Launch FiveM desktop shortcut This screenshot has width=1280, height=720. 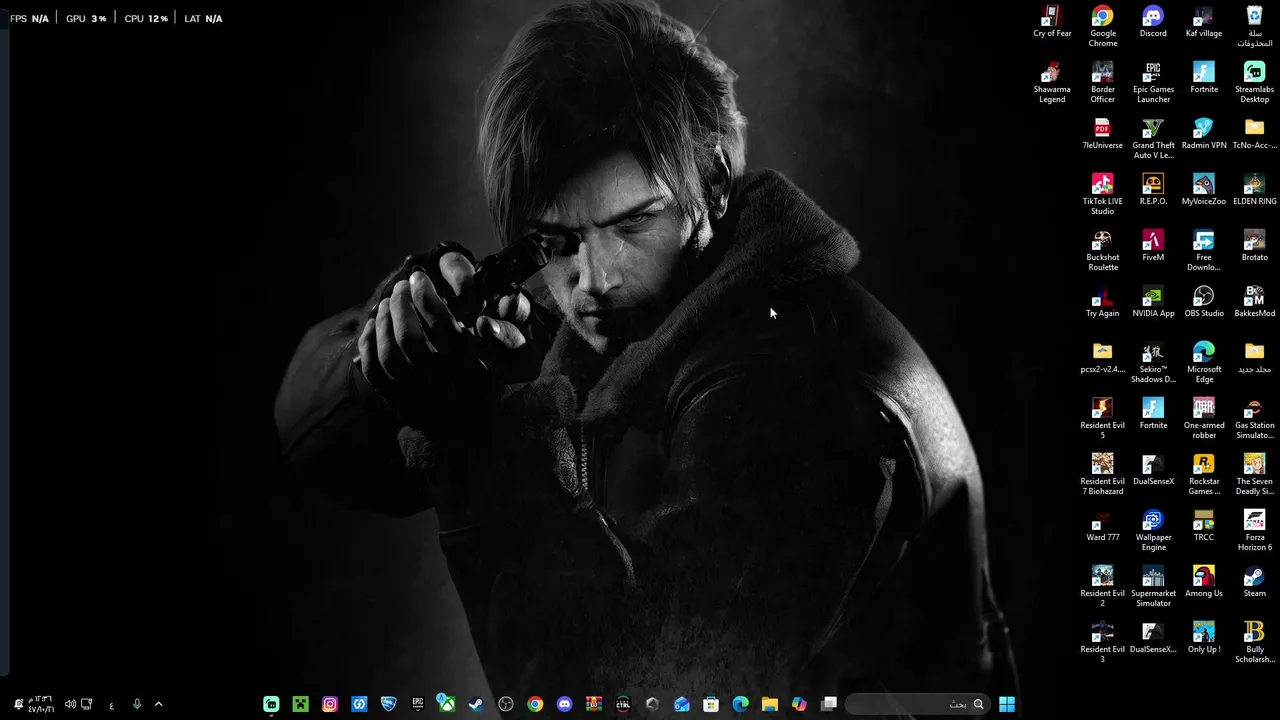pyautogui.click(x=1153, y=246)
